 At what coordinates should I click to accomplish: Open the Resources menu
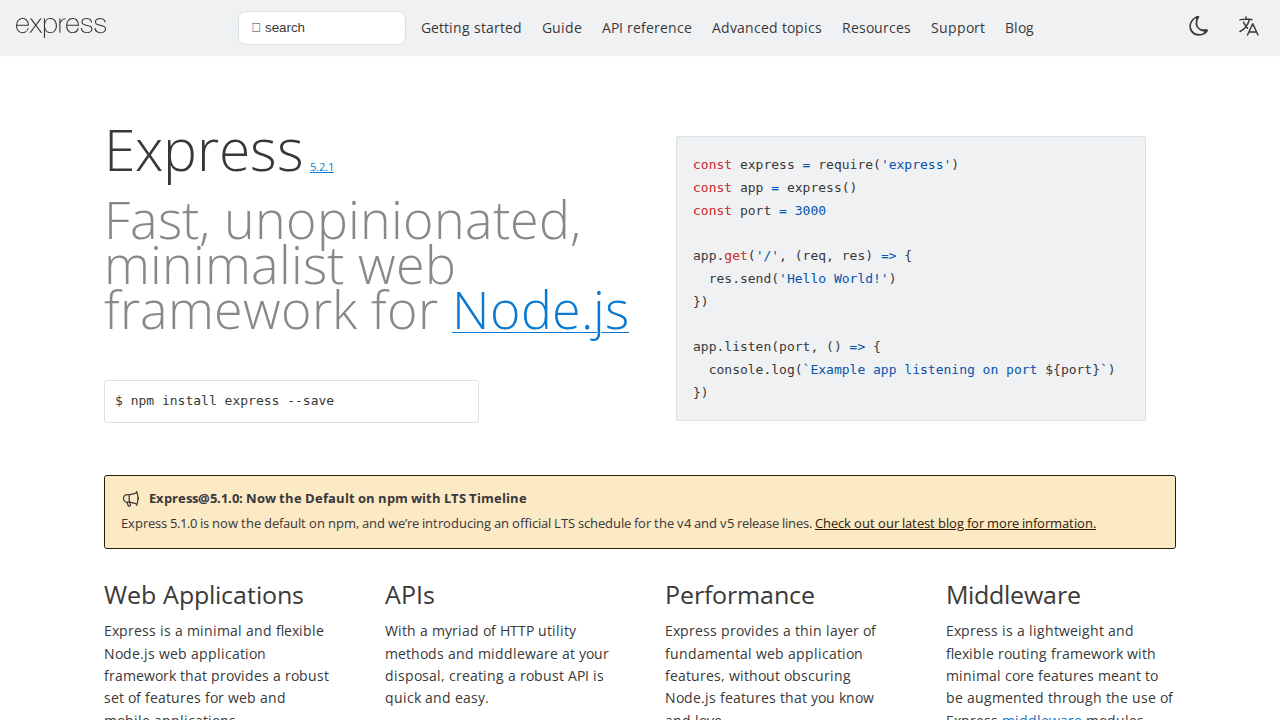876,28
